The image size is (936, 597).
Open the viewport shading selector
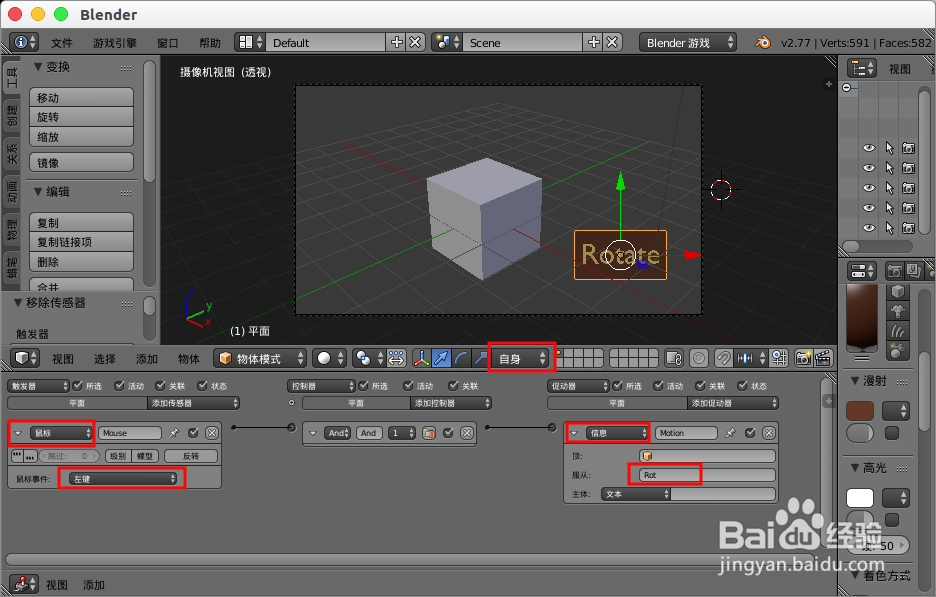pyautogui.click(x=330, y=358)
